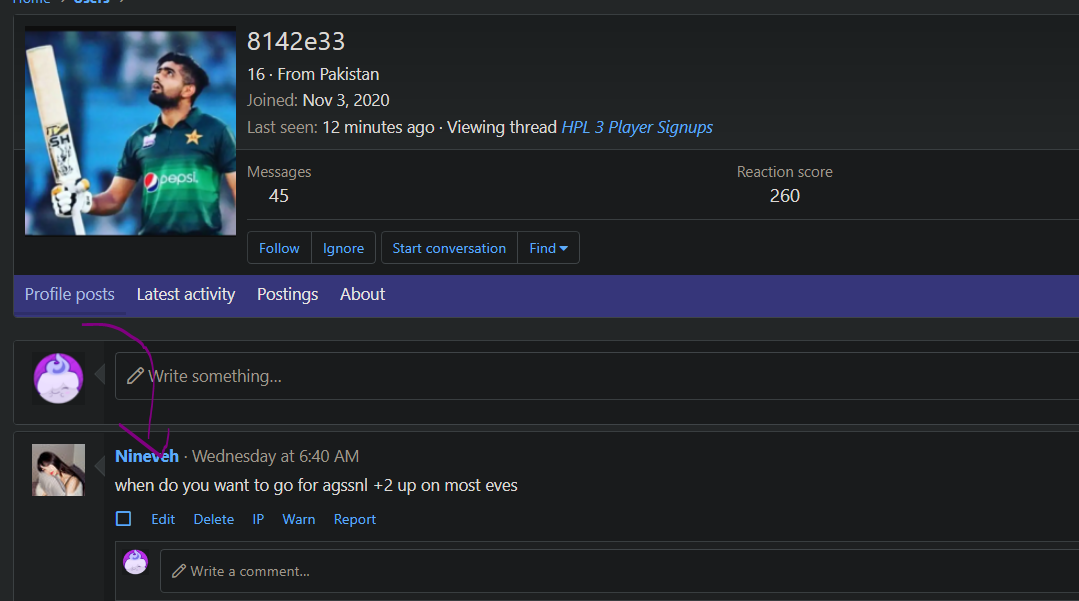Click the username heading 8142e33

click(x=296, y=42)
